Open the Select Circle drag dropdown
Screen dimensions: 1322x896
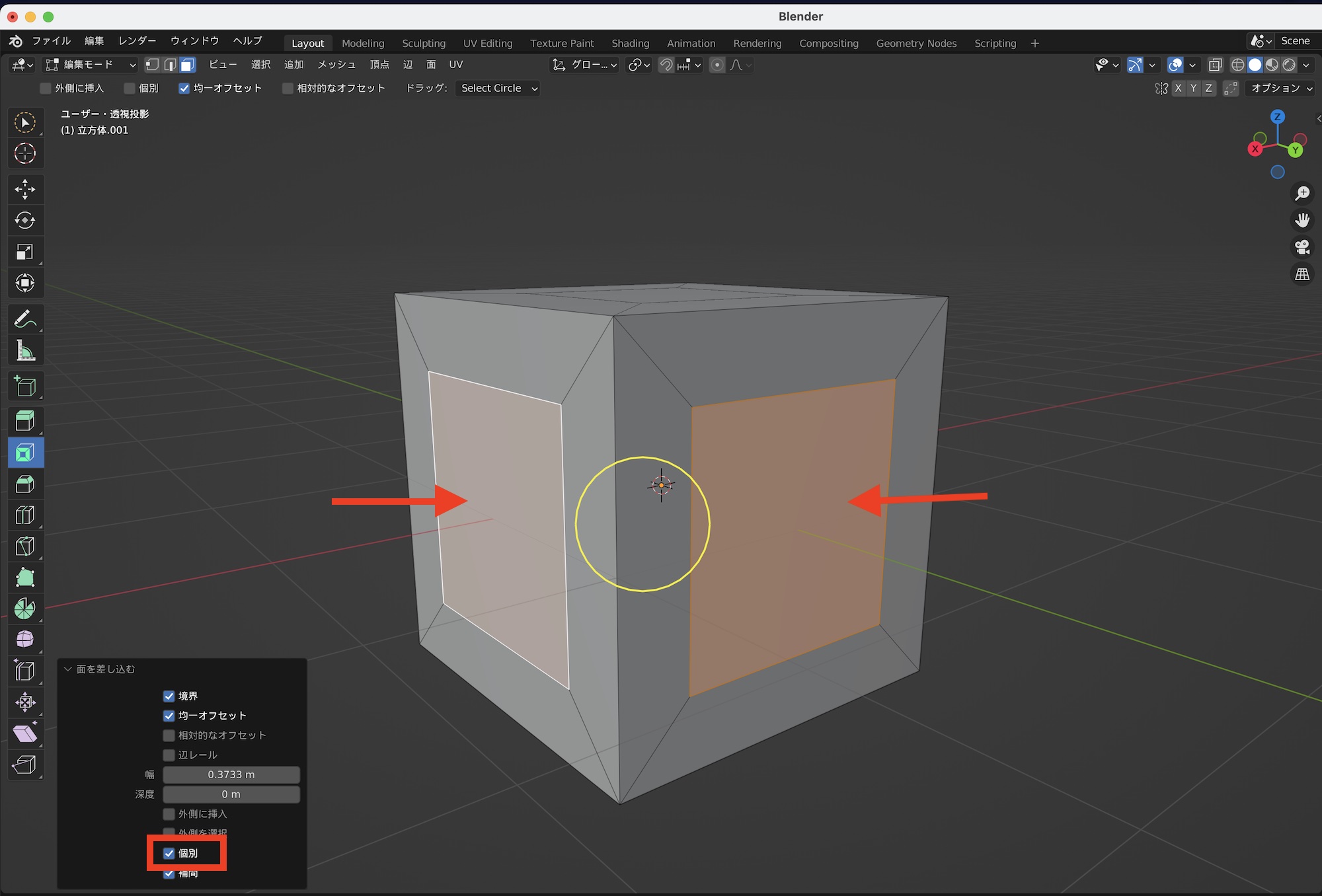pyautogui.click(x=498, y=89)
